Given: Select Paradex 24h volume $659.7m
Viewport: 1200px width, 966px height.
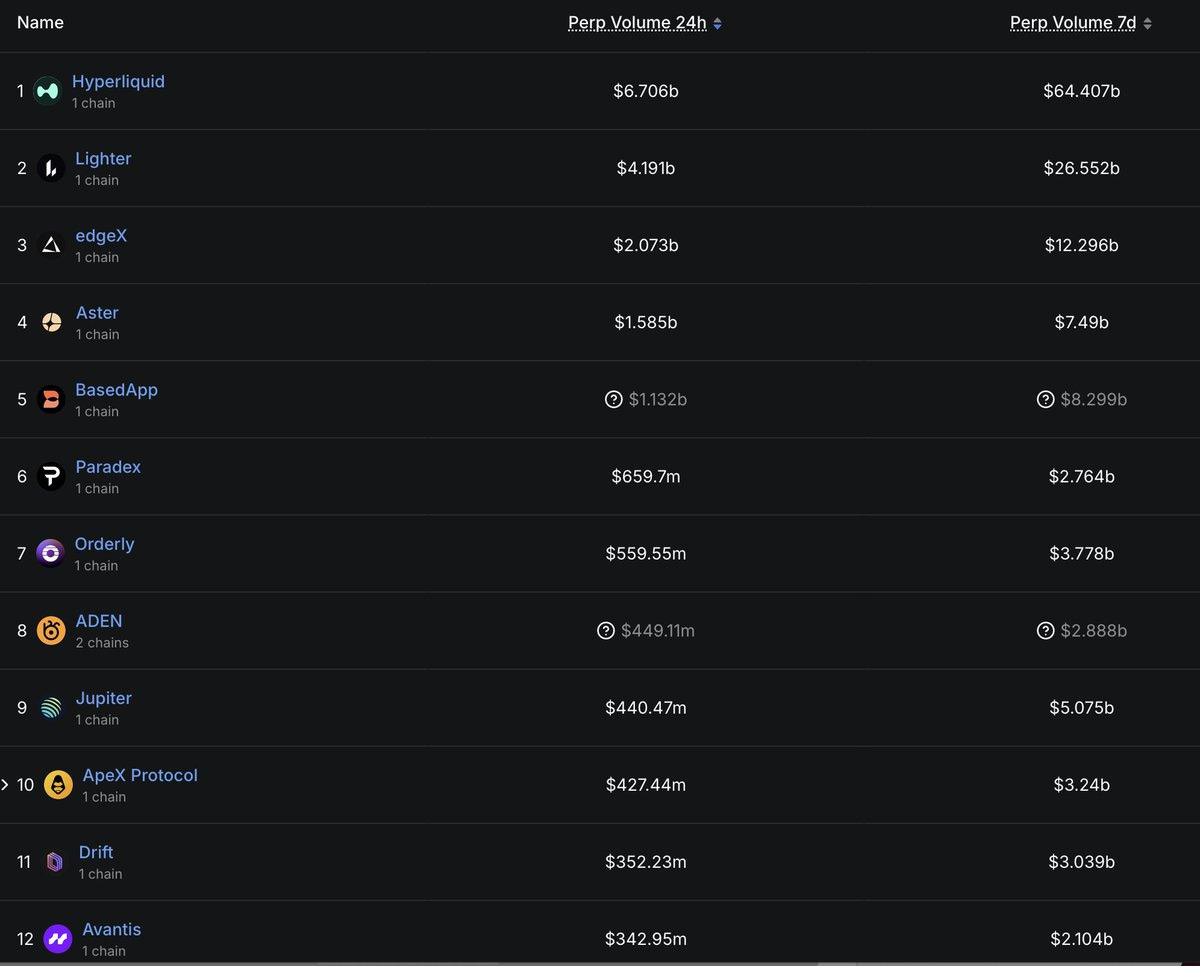Looking at the screenshot, I should [646, 476].
